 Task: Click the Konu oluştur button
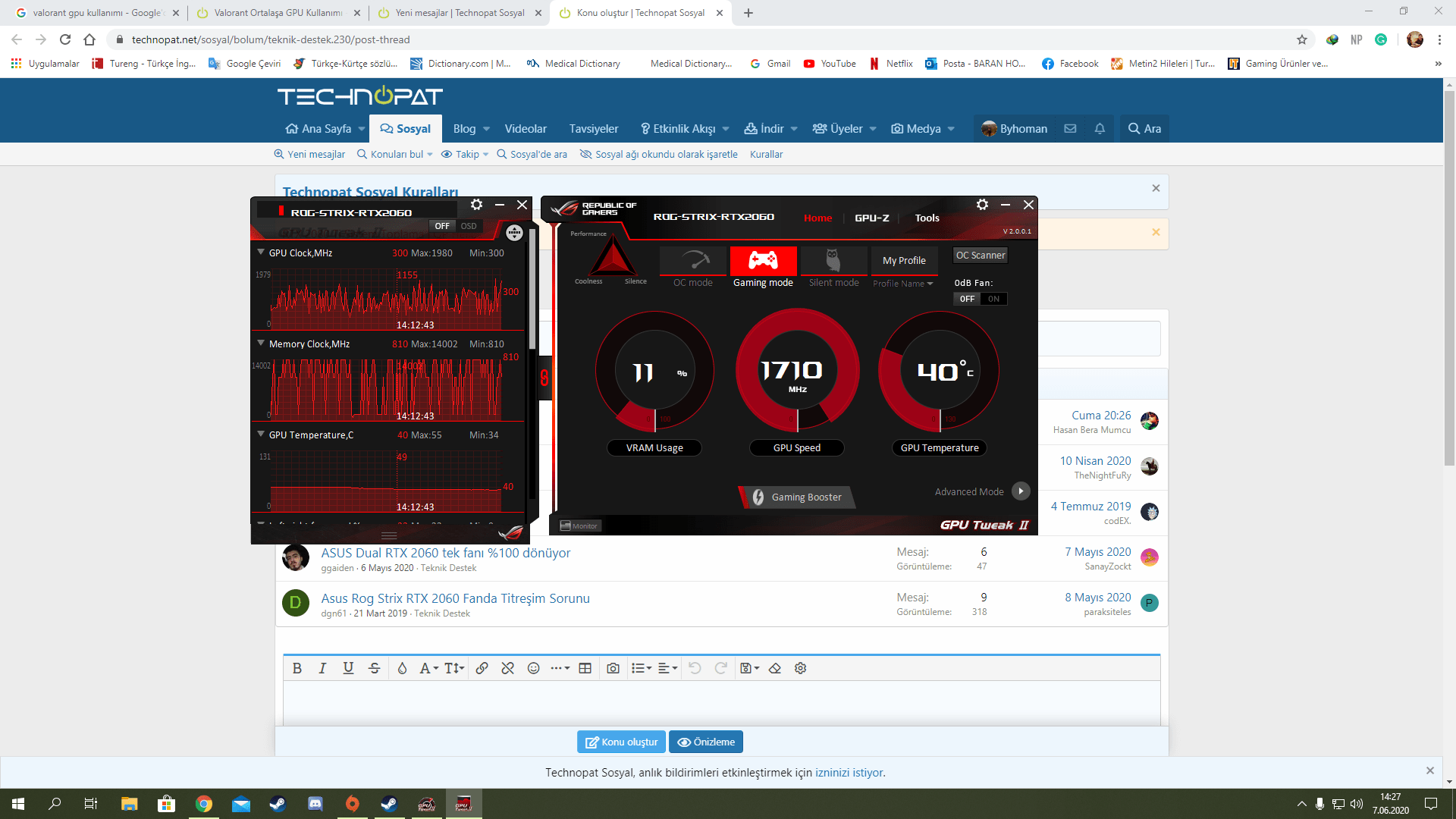[621, 742]
